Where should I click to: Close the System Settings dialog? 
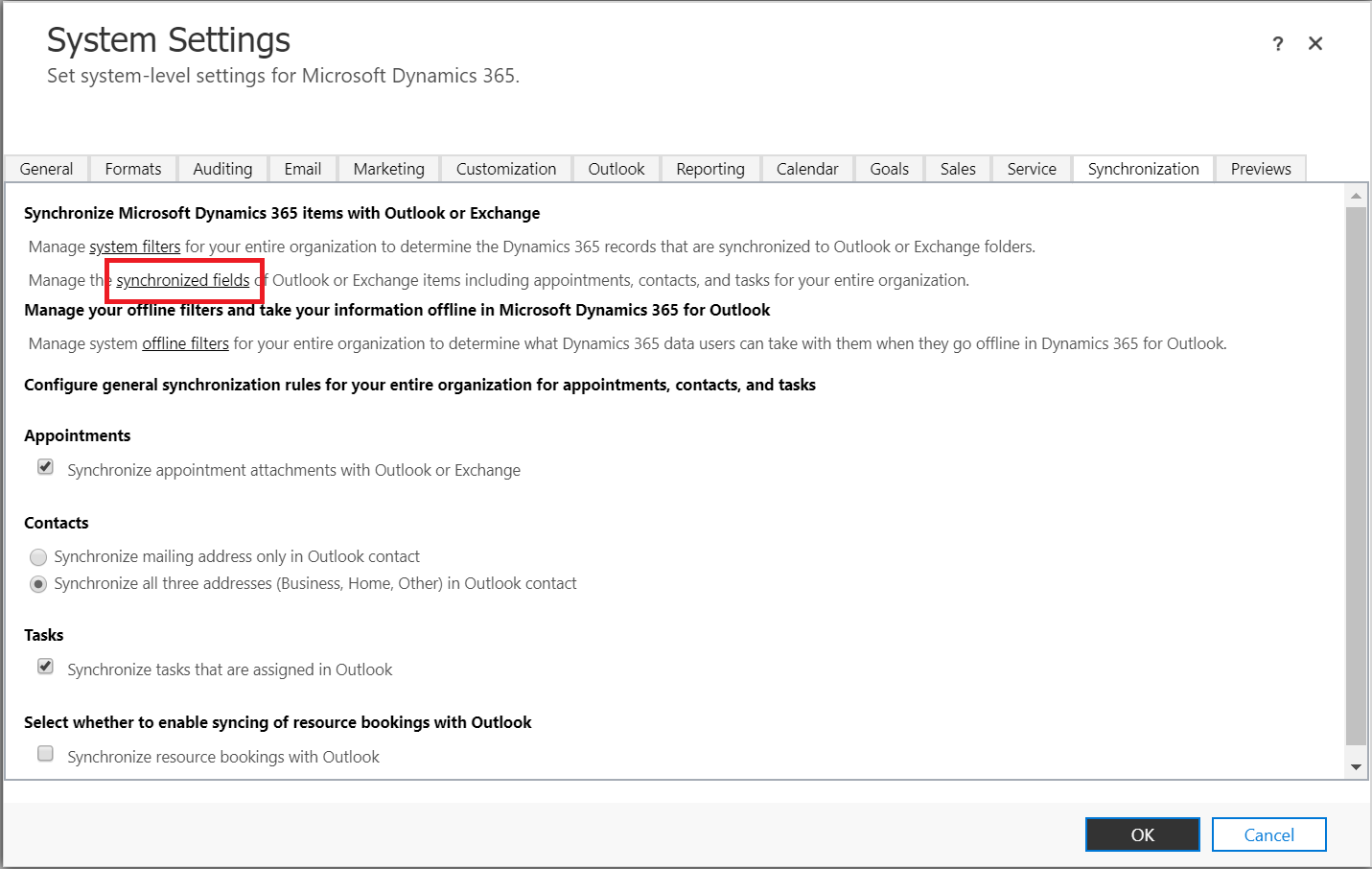1315,43
